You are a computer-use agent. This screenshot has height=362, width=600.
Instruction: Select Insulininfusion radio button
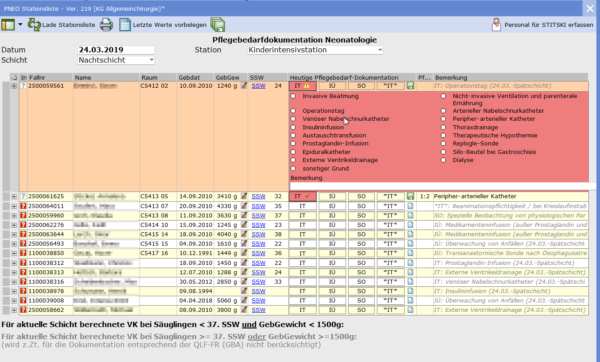pos(293,127)
